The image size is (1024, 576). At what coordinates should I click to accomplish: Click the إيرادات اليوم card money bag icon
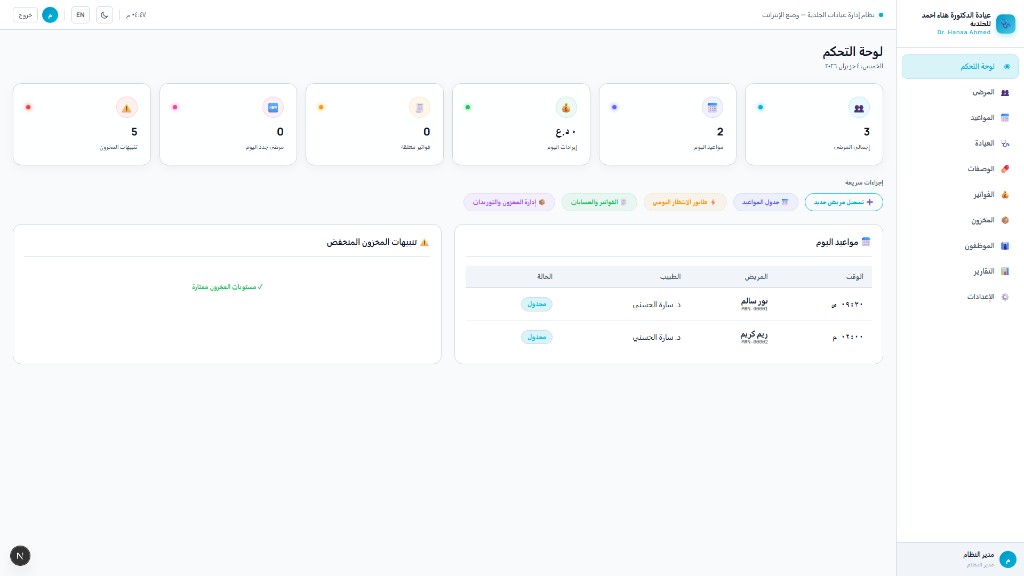(566, 108)
